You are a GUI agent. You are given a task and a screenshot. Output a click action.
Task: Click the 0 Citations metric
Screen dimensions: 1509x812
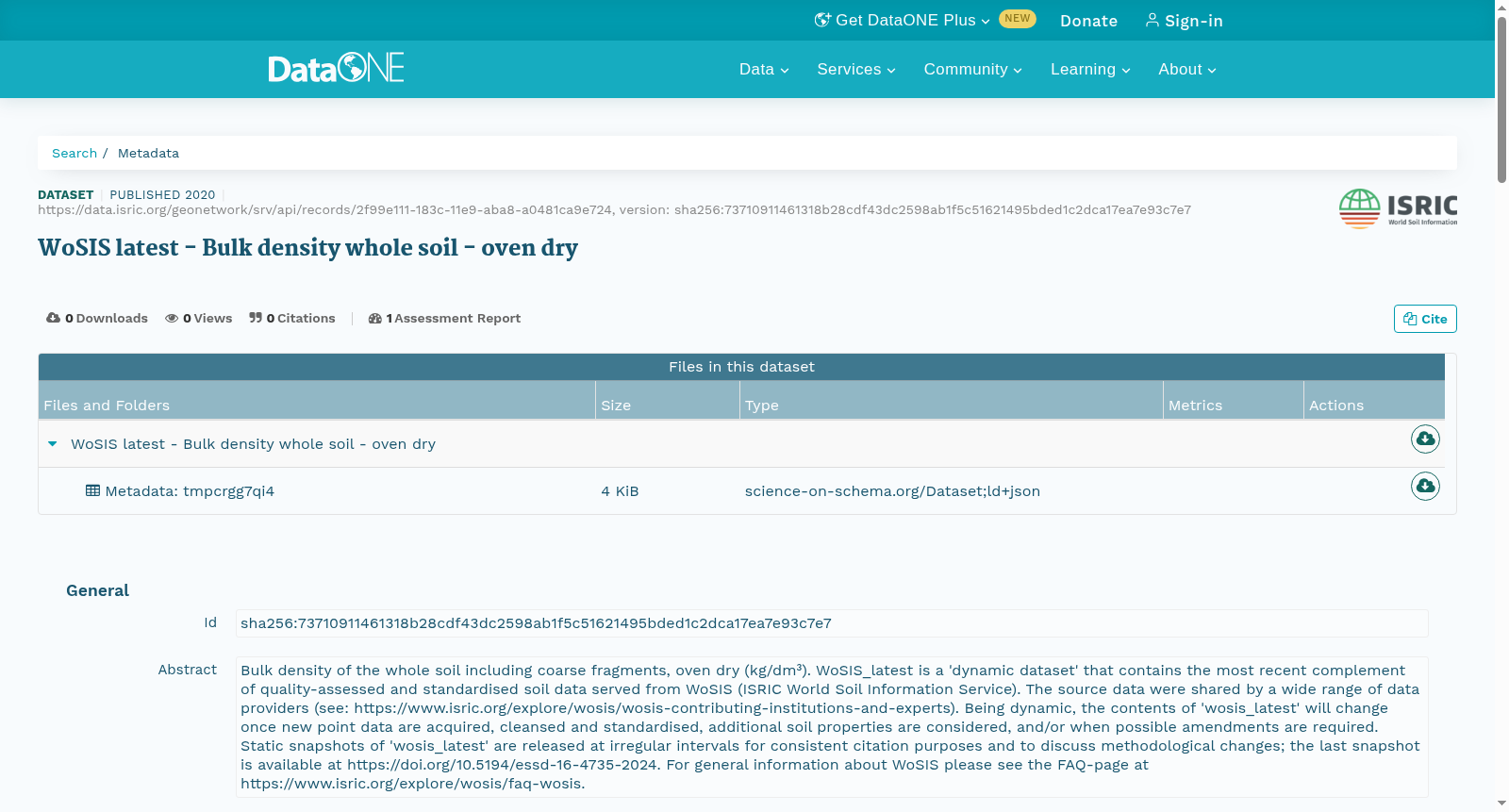click(292, 319)
